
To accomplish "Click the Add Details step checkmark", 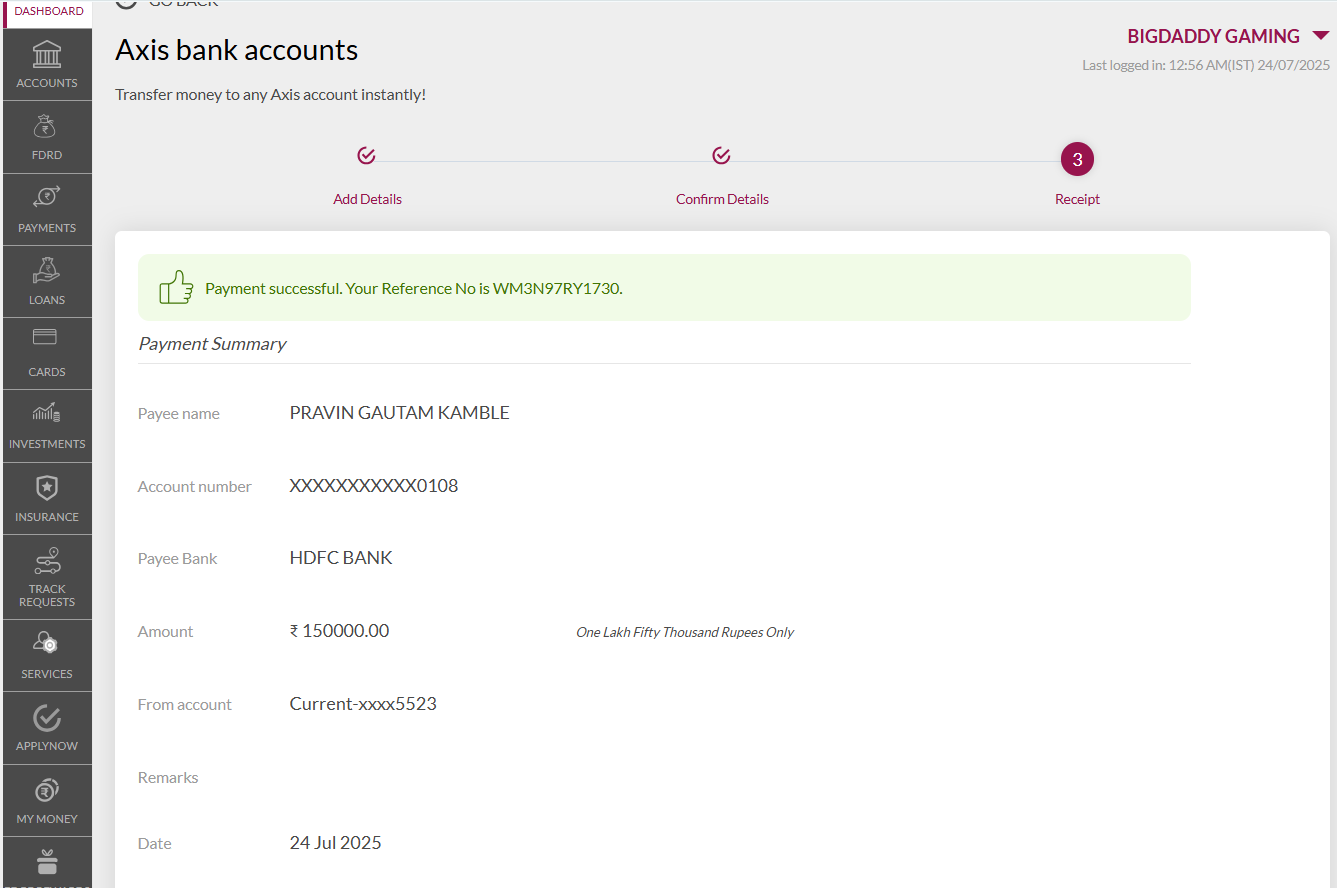I will [366, 155].
